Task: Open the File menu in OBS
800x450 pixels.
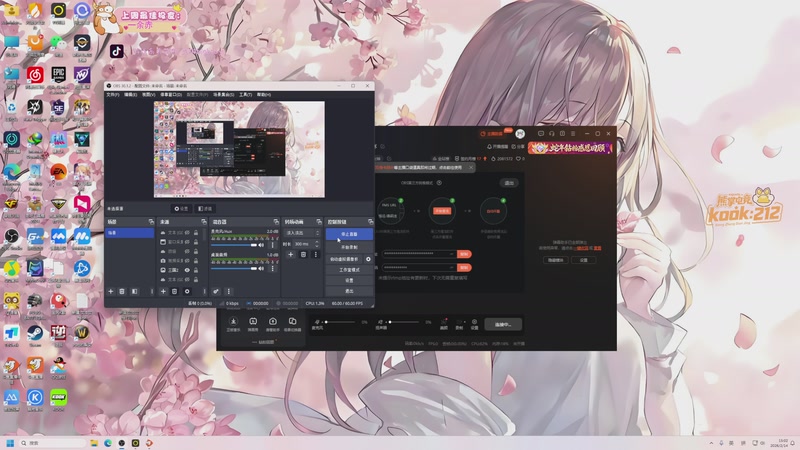Action: click(x=113, y=95)
